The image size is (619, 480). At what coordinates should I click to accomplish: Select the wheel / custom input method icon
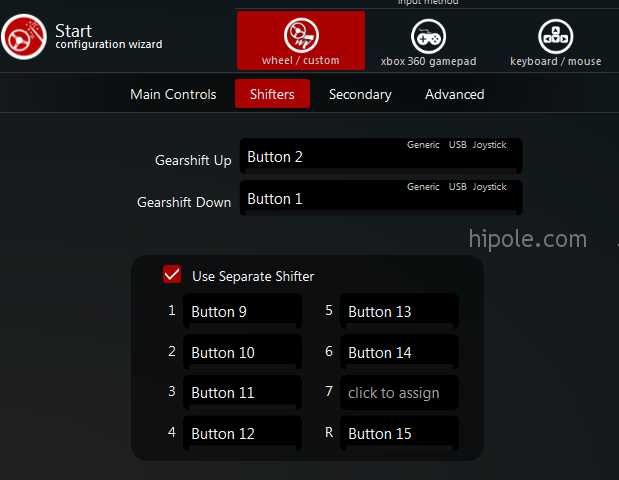pyautogui.click(x=301, y=35)
